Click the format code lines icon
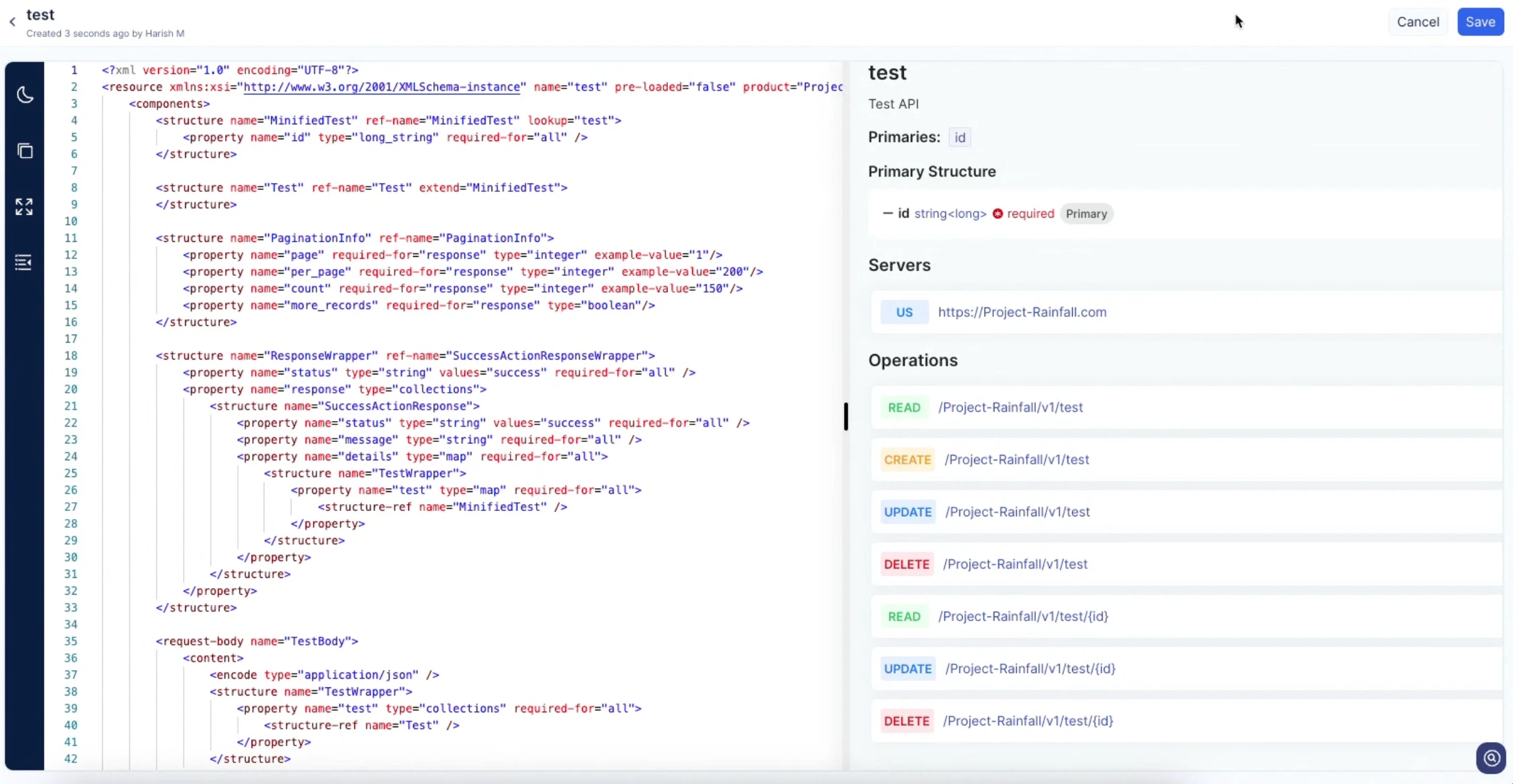1513x784 pixels. point(24,262)
